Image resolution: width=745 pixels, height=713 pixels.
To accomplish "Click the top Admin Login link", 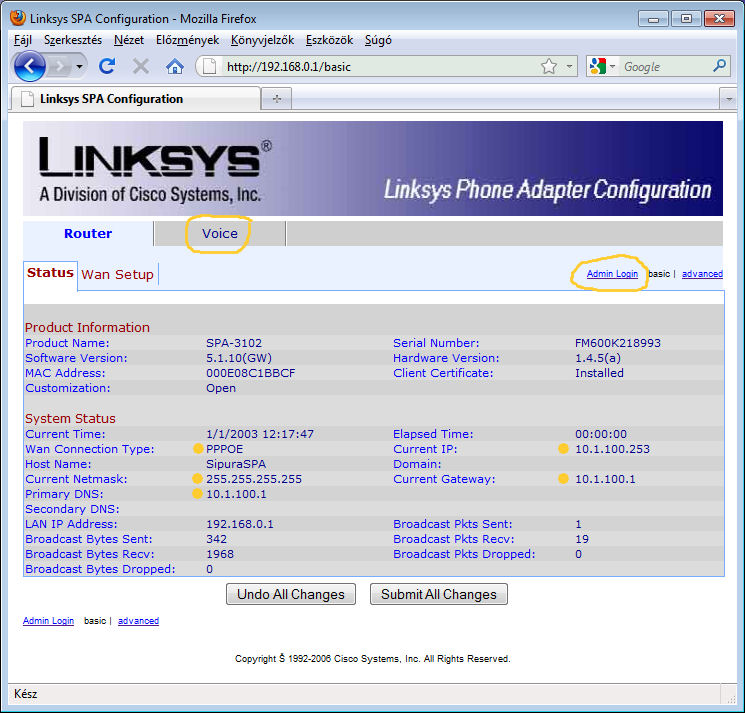I will click(612, 274).
